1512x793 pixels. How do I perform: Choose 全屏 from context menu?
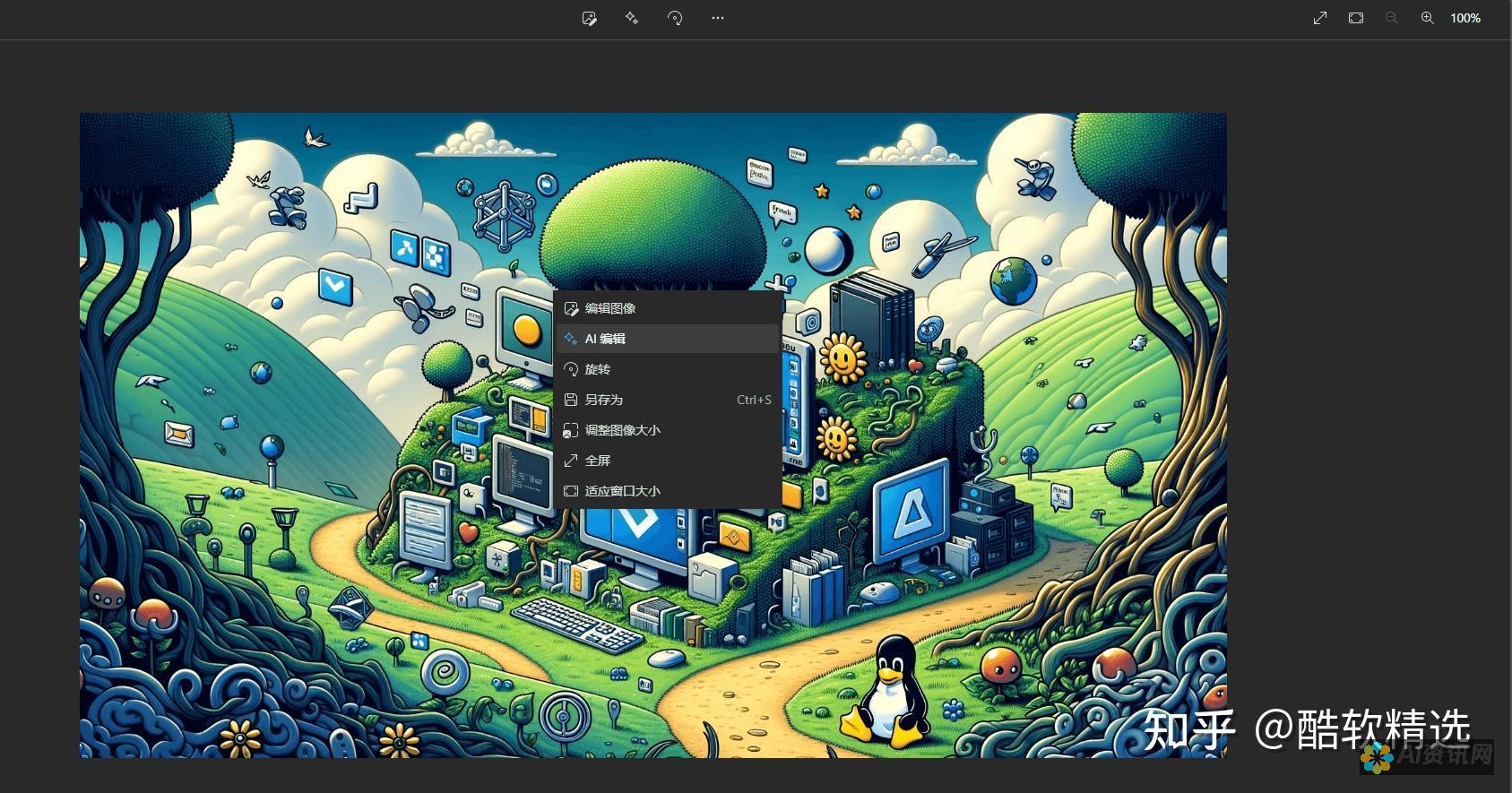[x=668, y=461]
